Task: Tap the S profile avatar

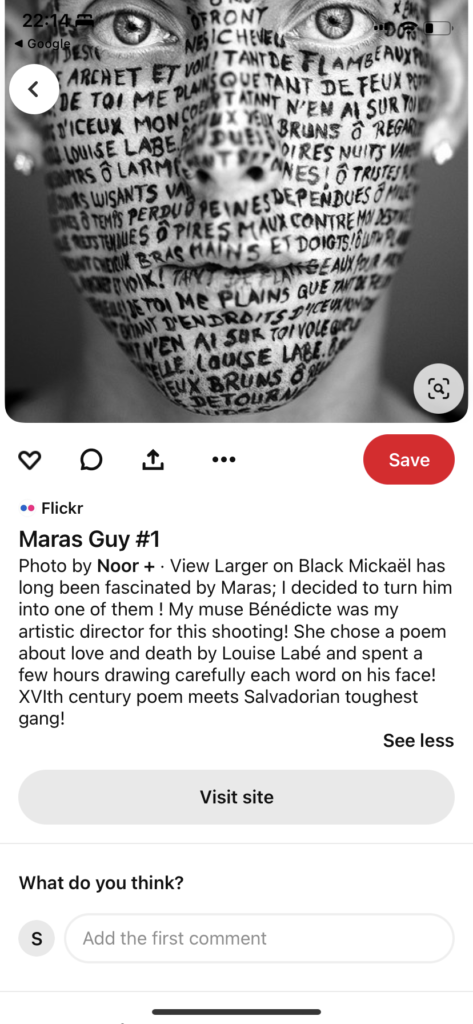Action: pyautogui.click(x=37, y=938)
